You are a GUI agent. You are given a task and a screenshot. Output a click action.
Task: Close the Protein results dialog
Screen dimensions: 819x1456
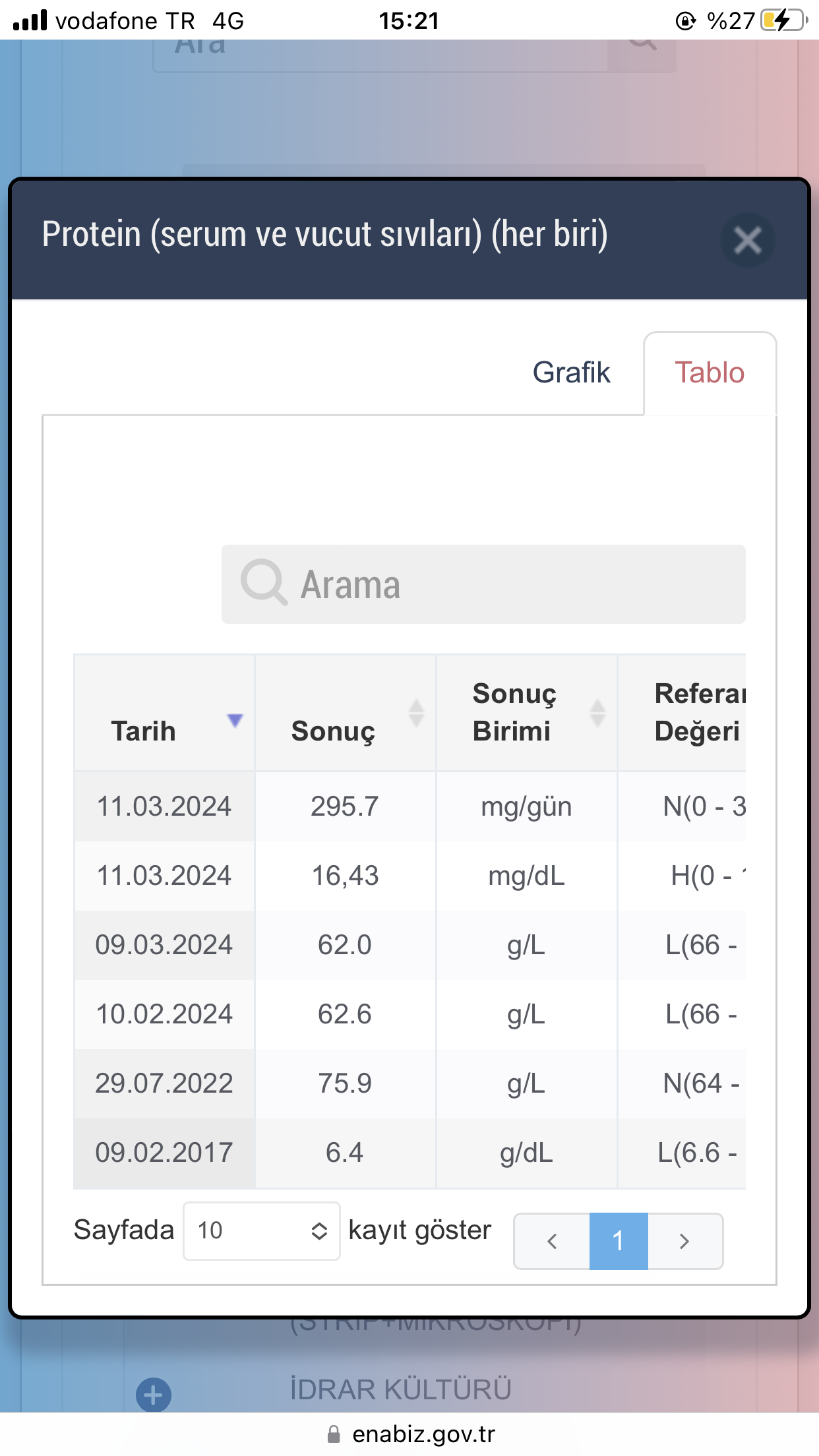pyautogui.click(x=747, y=240)
